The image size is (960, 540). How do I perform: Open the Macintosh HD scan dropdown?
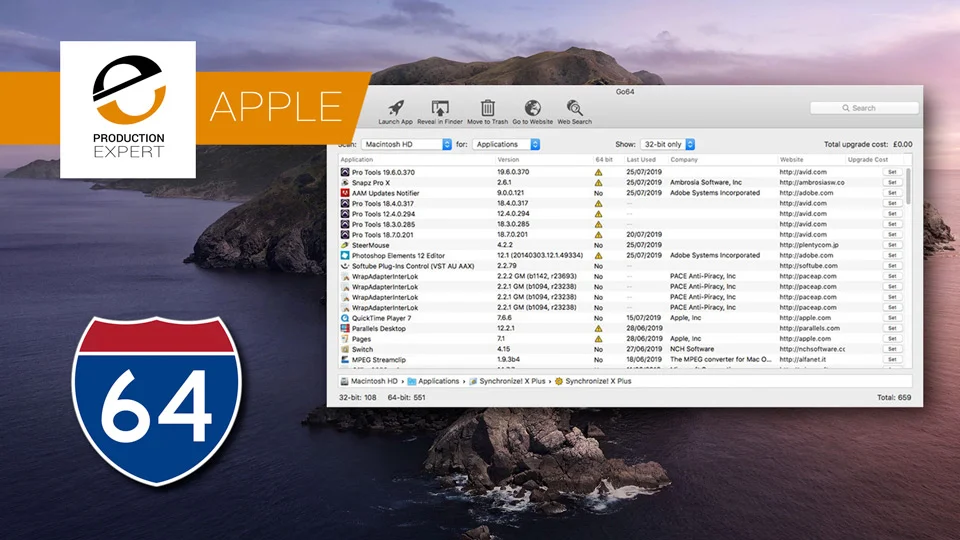coord(407,144)
